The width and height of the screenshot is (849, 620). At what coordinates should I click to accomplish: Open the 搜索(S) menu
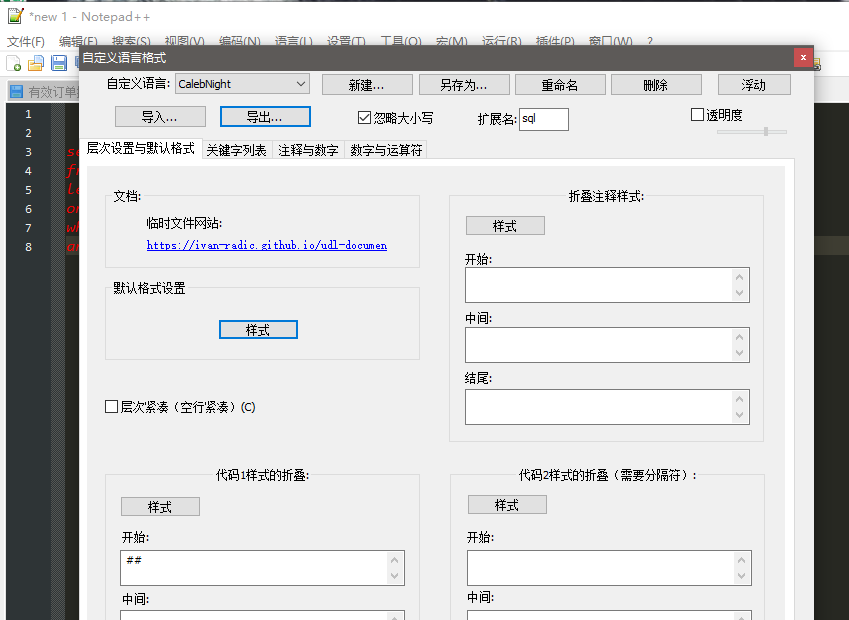(131, 41)
